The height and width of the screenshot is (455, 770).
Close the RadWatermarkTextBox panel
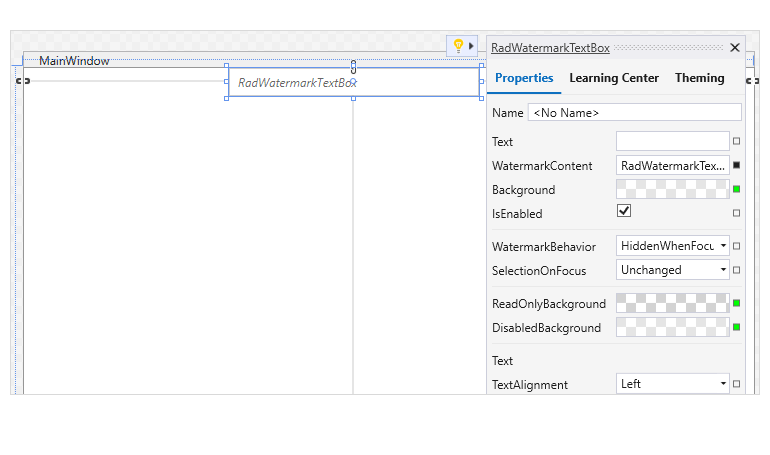735,47
